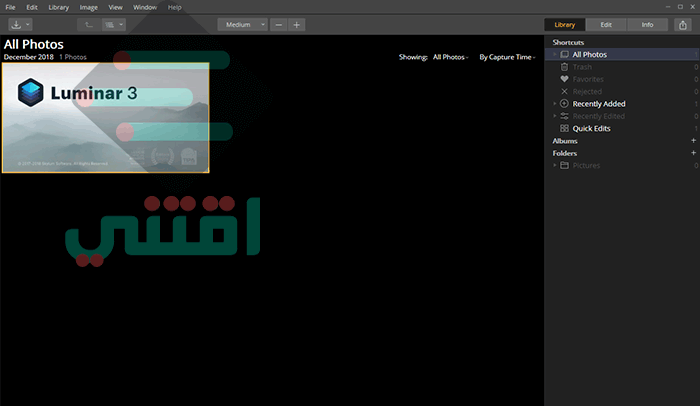Screen dimensions: 700x406
Task: Click the import photos download icon
Action: (16, 25)
